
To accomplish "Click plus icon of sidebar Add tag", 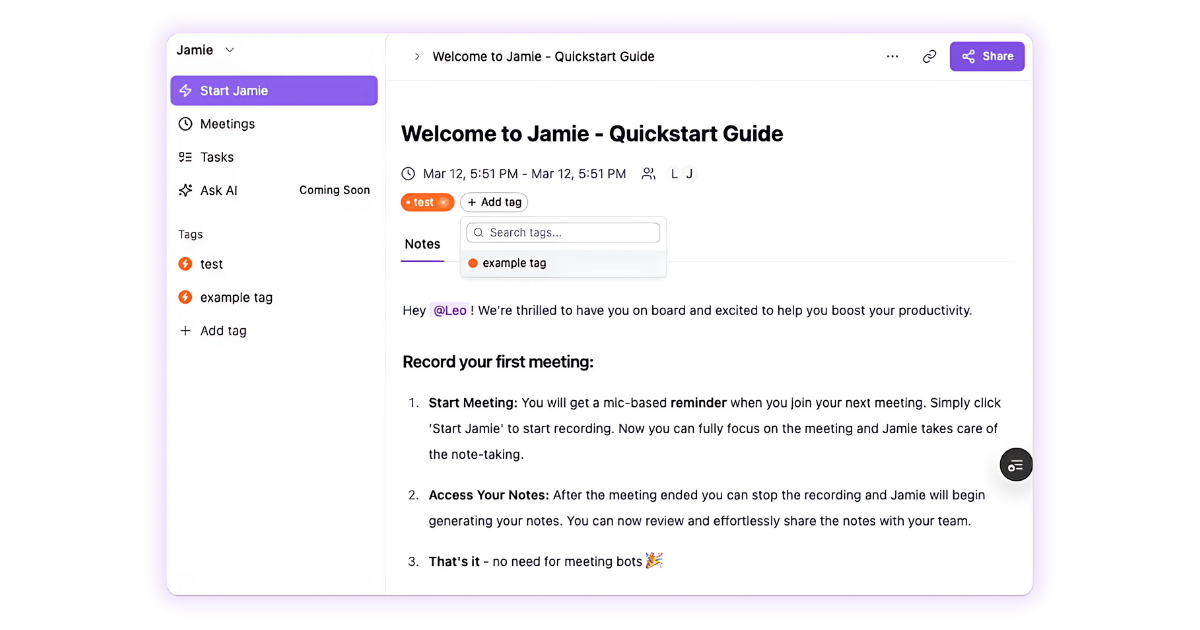I will [x=185, y=331].
